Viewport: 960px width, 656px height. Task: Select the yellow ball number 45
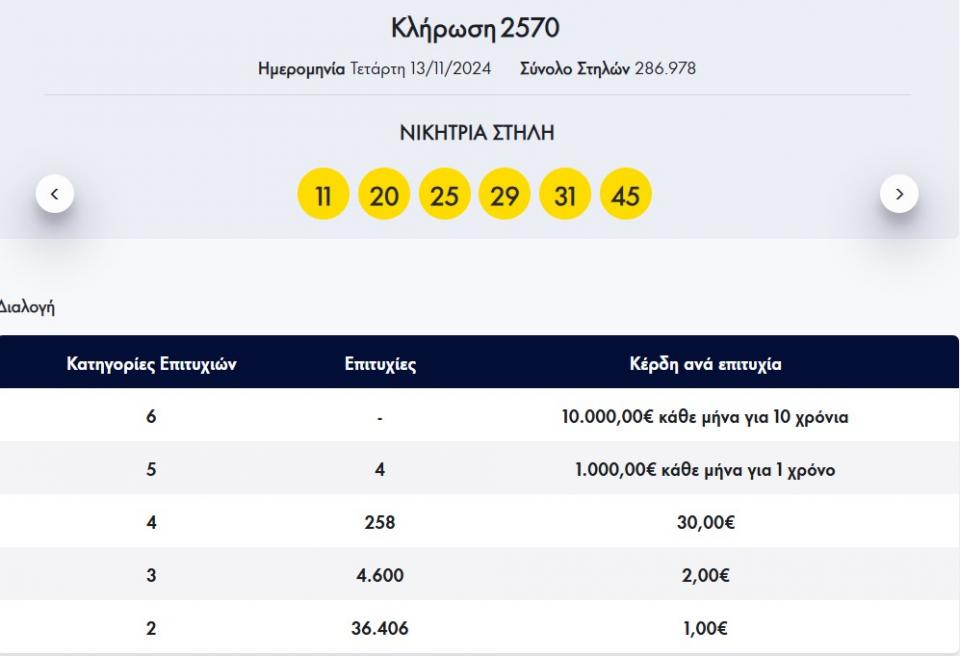pyautogui.click(x=625, y=195)
